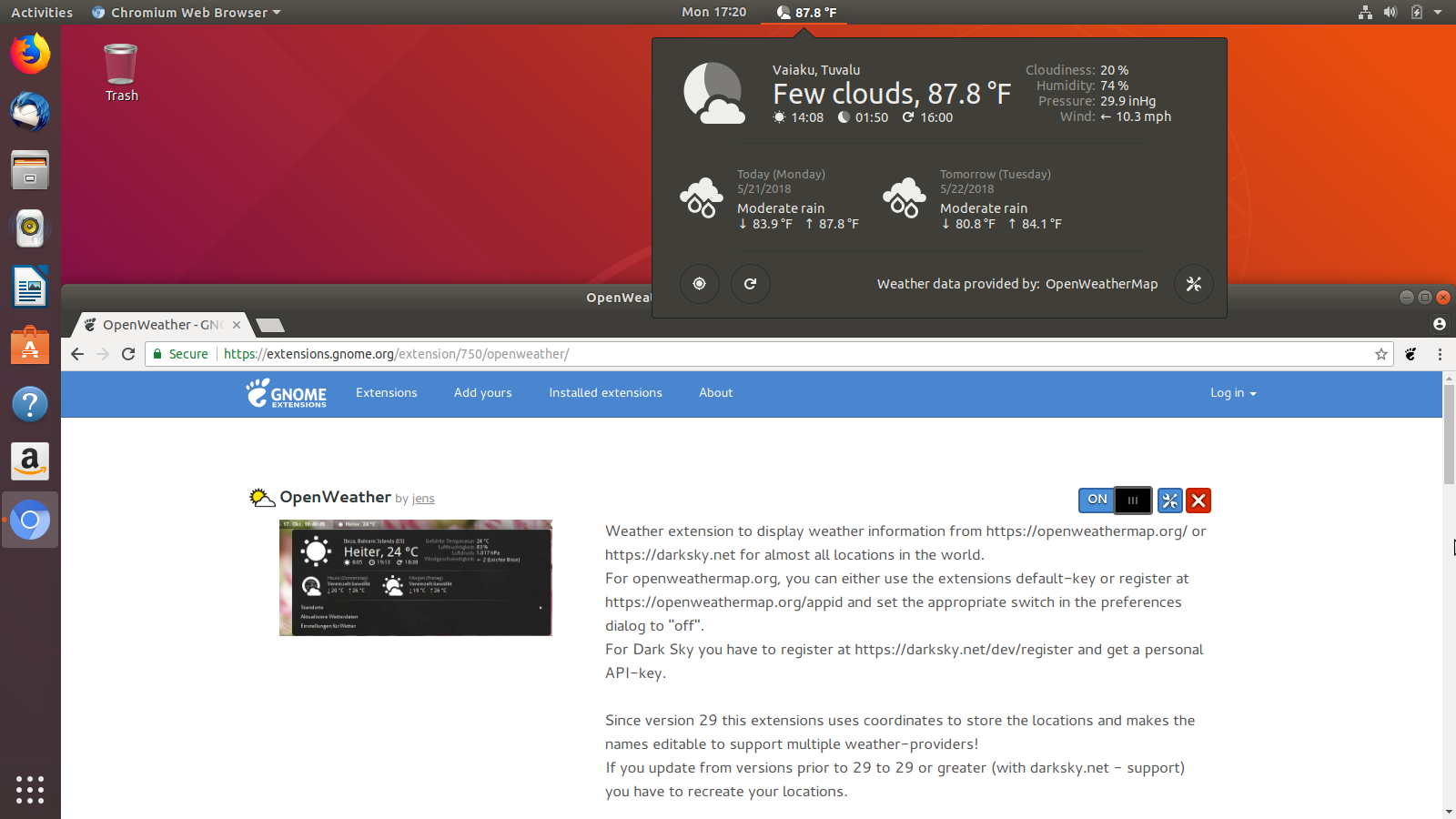Go back in Chromium

pyautogui.click(x=77, y=354)
